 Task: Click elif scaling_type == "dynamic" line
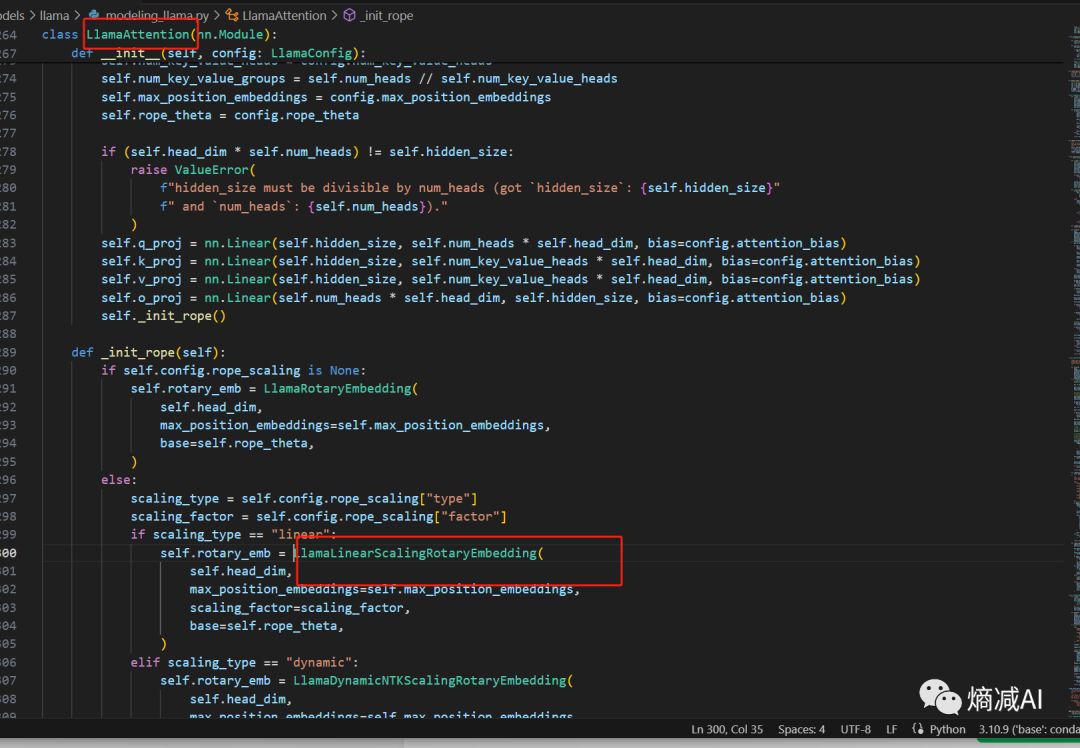[245, 662]
